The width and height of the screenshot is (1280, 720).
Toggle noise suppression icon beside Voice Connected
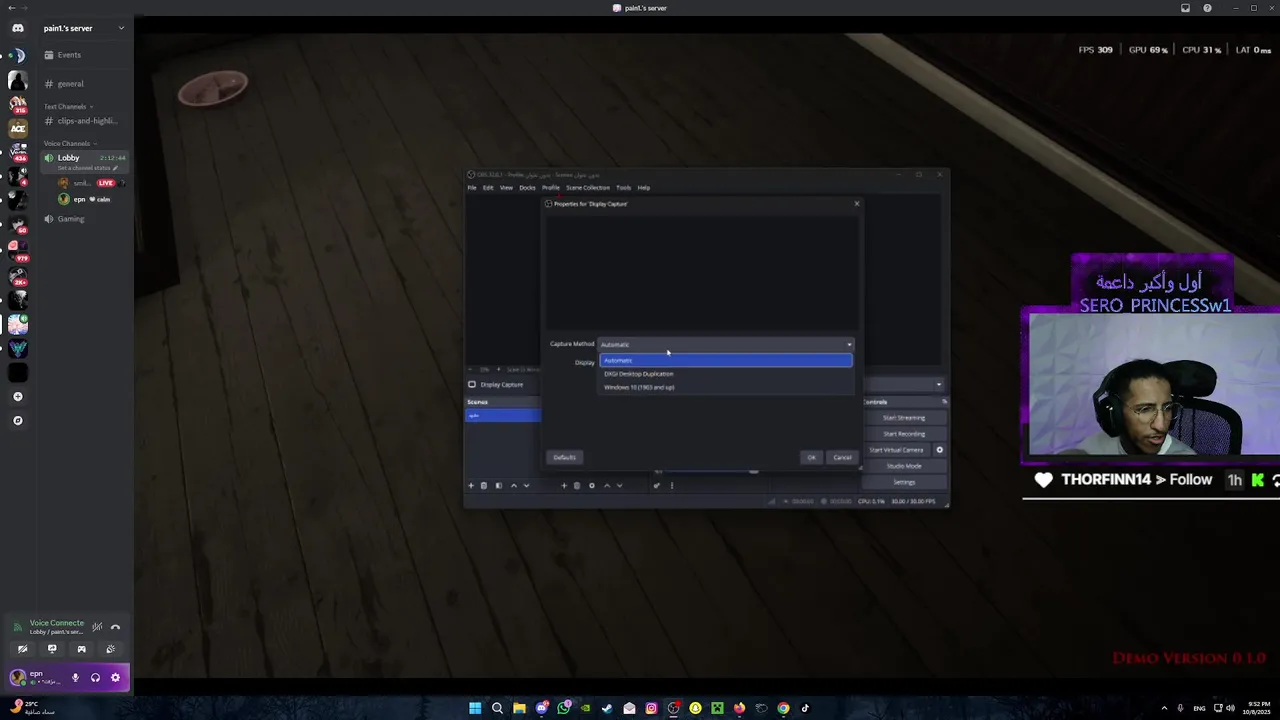97,627
